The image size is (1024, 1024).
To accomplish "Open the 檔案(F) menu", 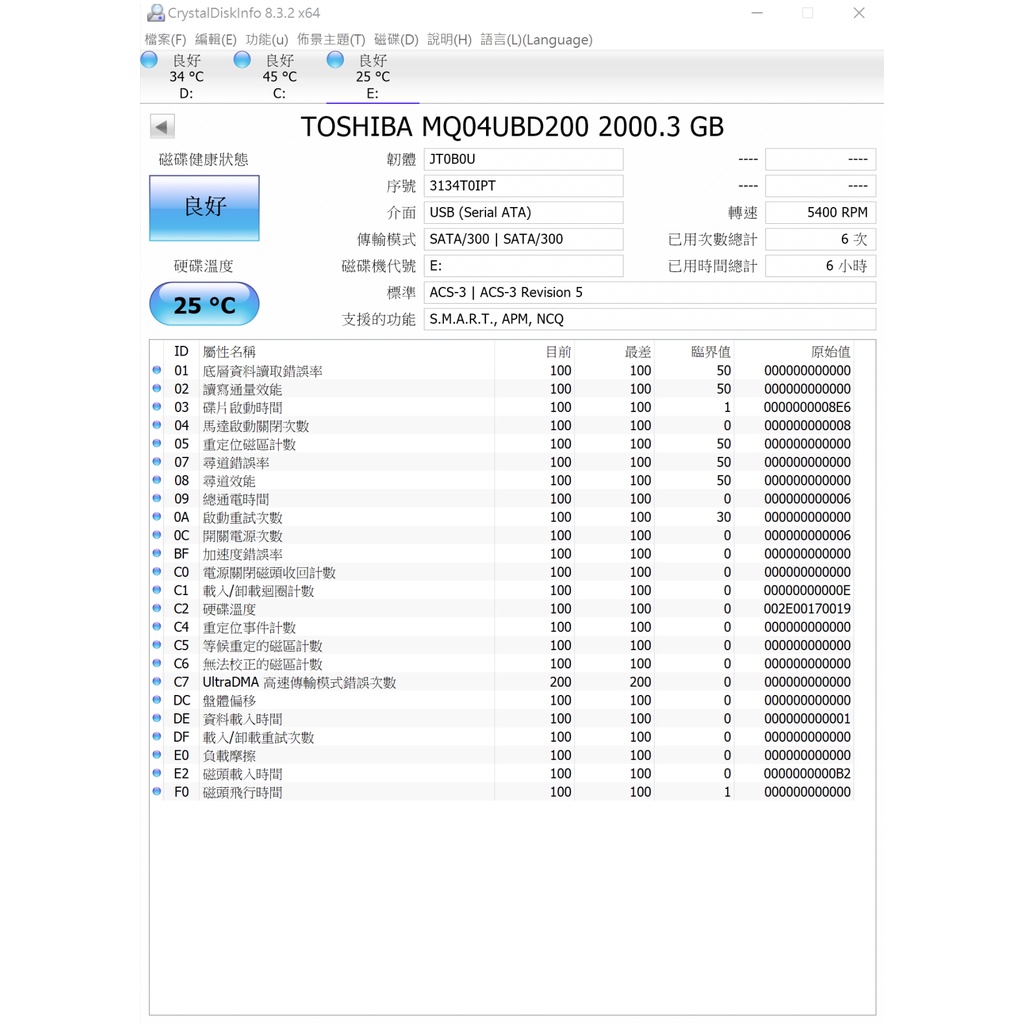I will click(x=165, y=40).
